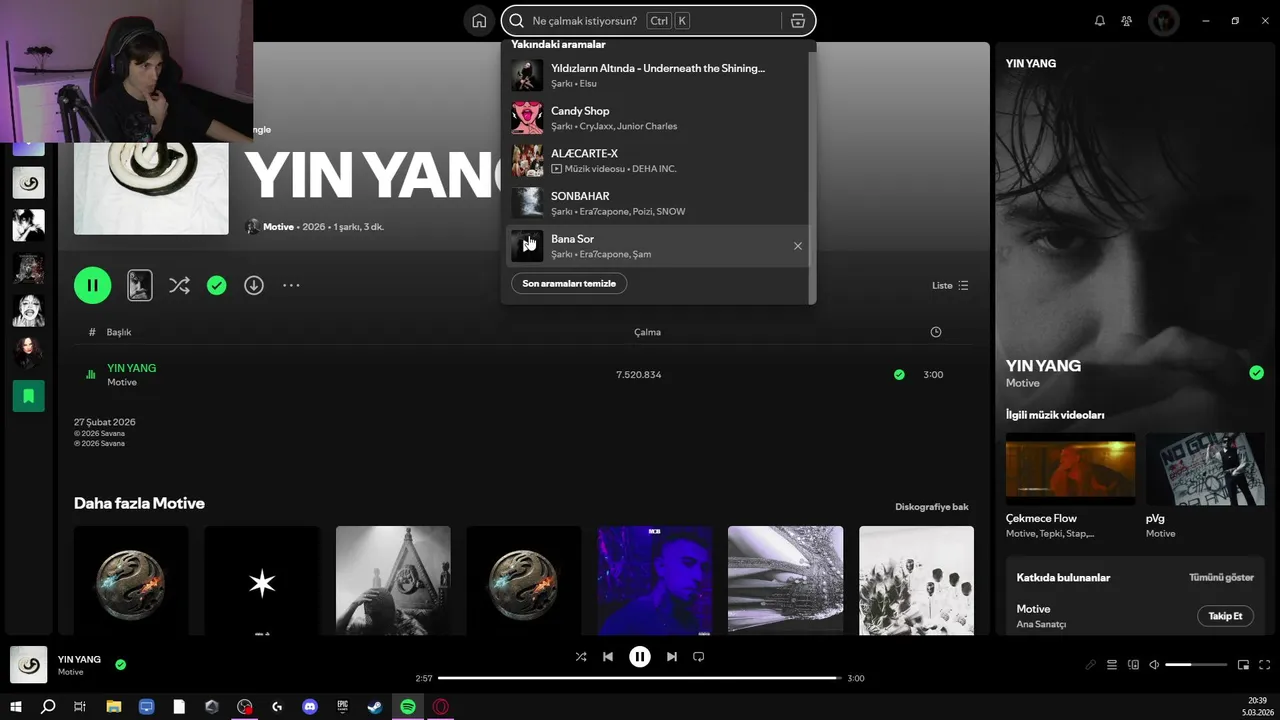This screenshot has height=720, width=1280.
Task: Toggle the track row's saved checkmark
Action: [899, 375]
